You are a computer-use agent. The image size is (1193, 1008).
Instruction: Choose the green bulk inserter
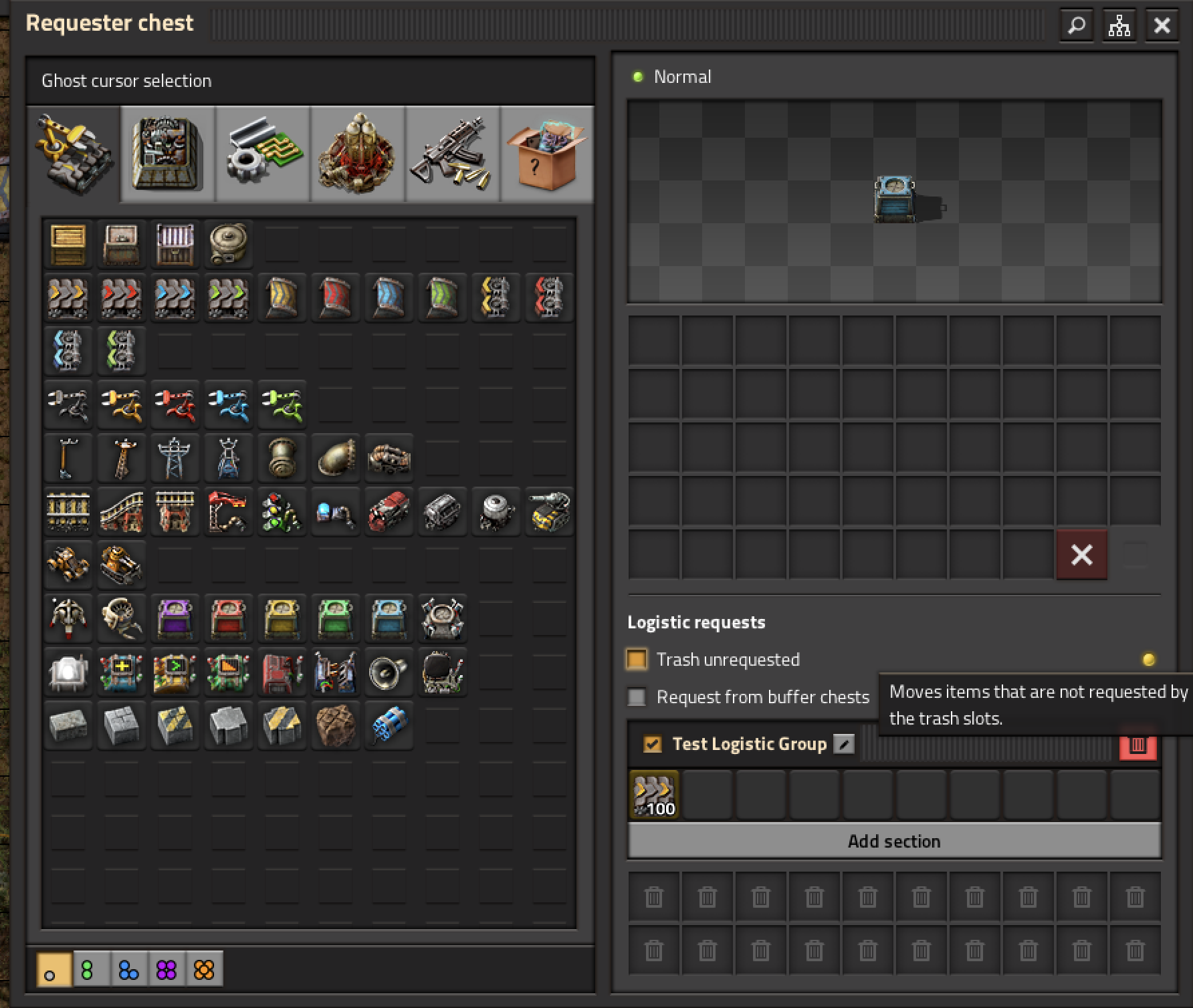pos(282,405)
